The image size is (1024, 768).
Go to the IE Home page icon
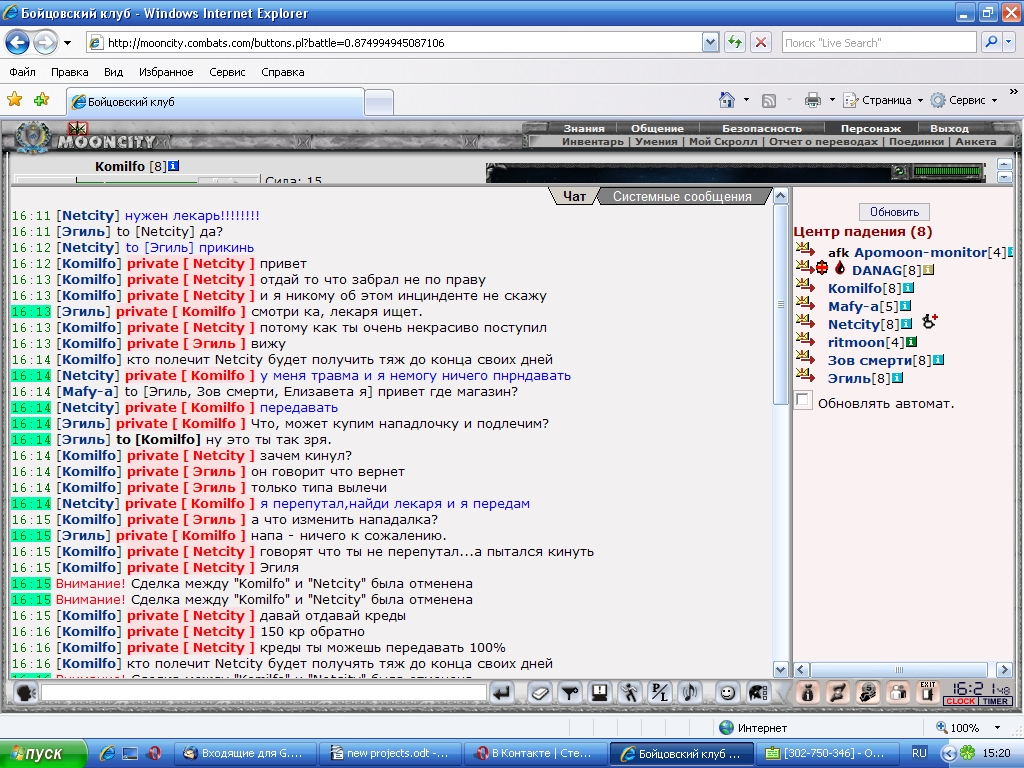[726, 100]
